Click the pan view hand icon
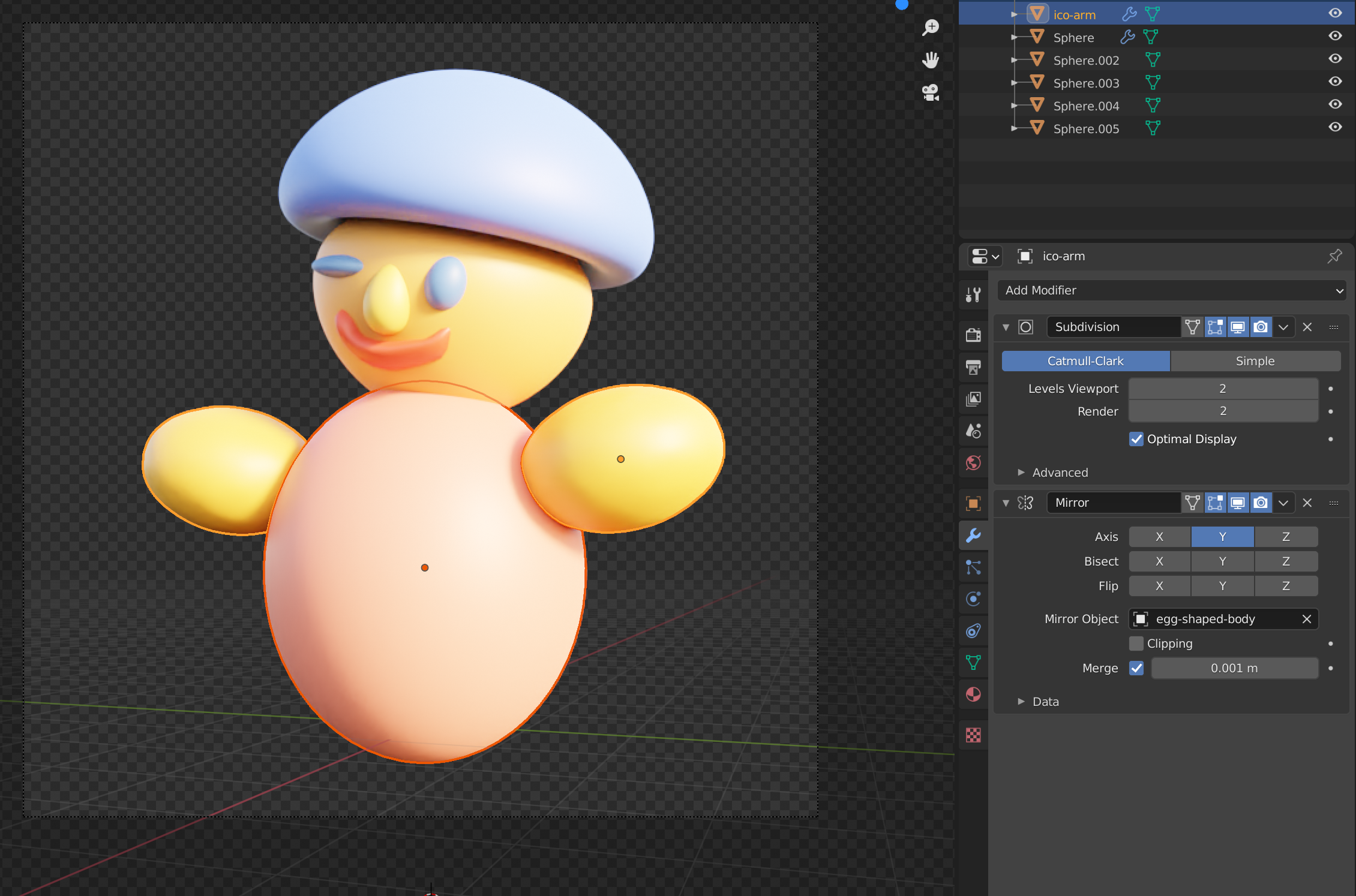The width and height of the screenshot is (1356, 896). pos(931,60)
